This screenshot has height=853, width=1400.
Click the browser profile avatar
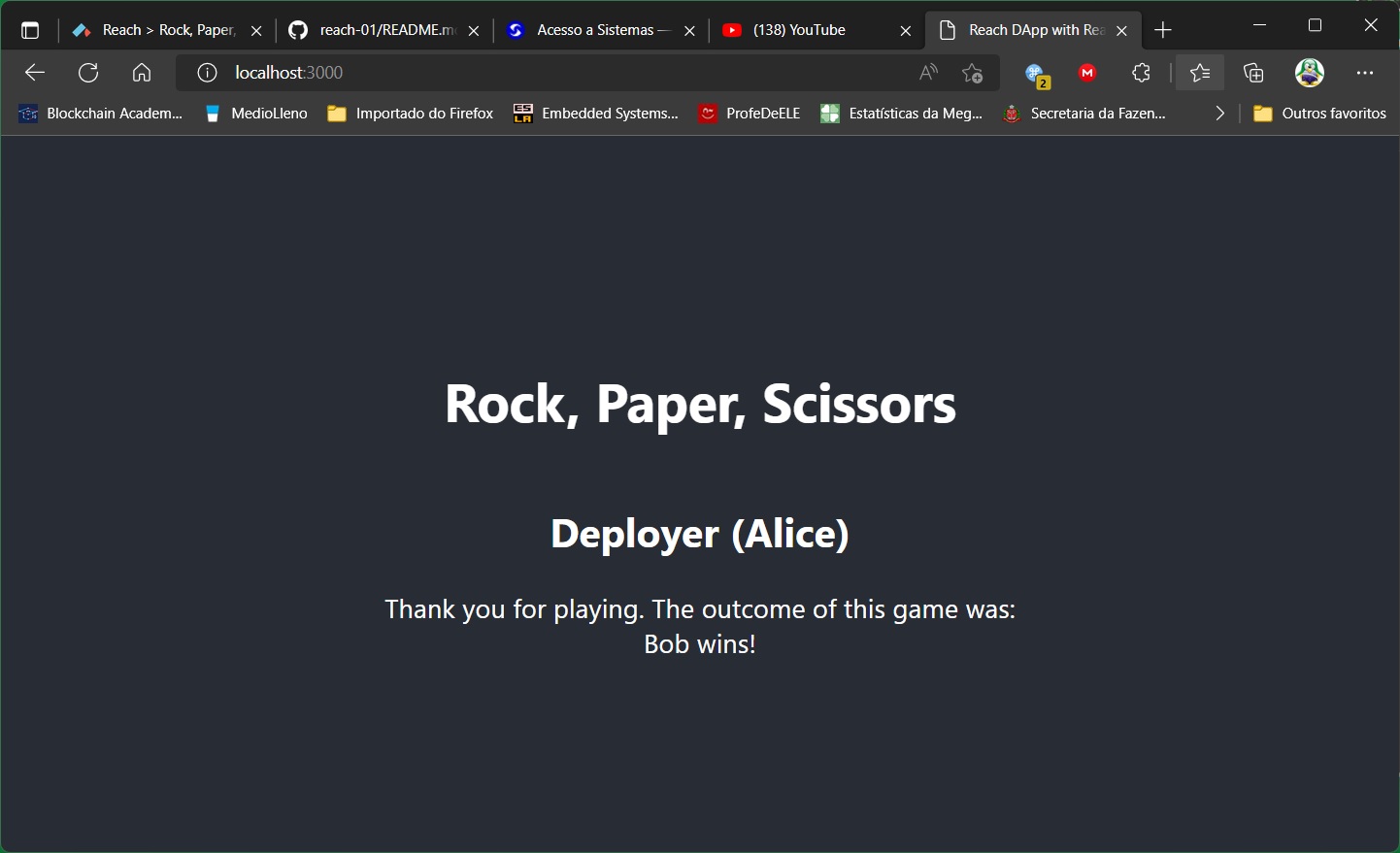(1310, 73)
